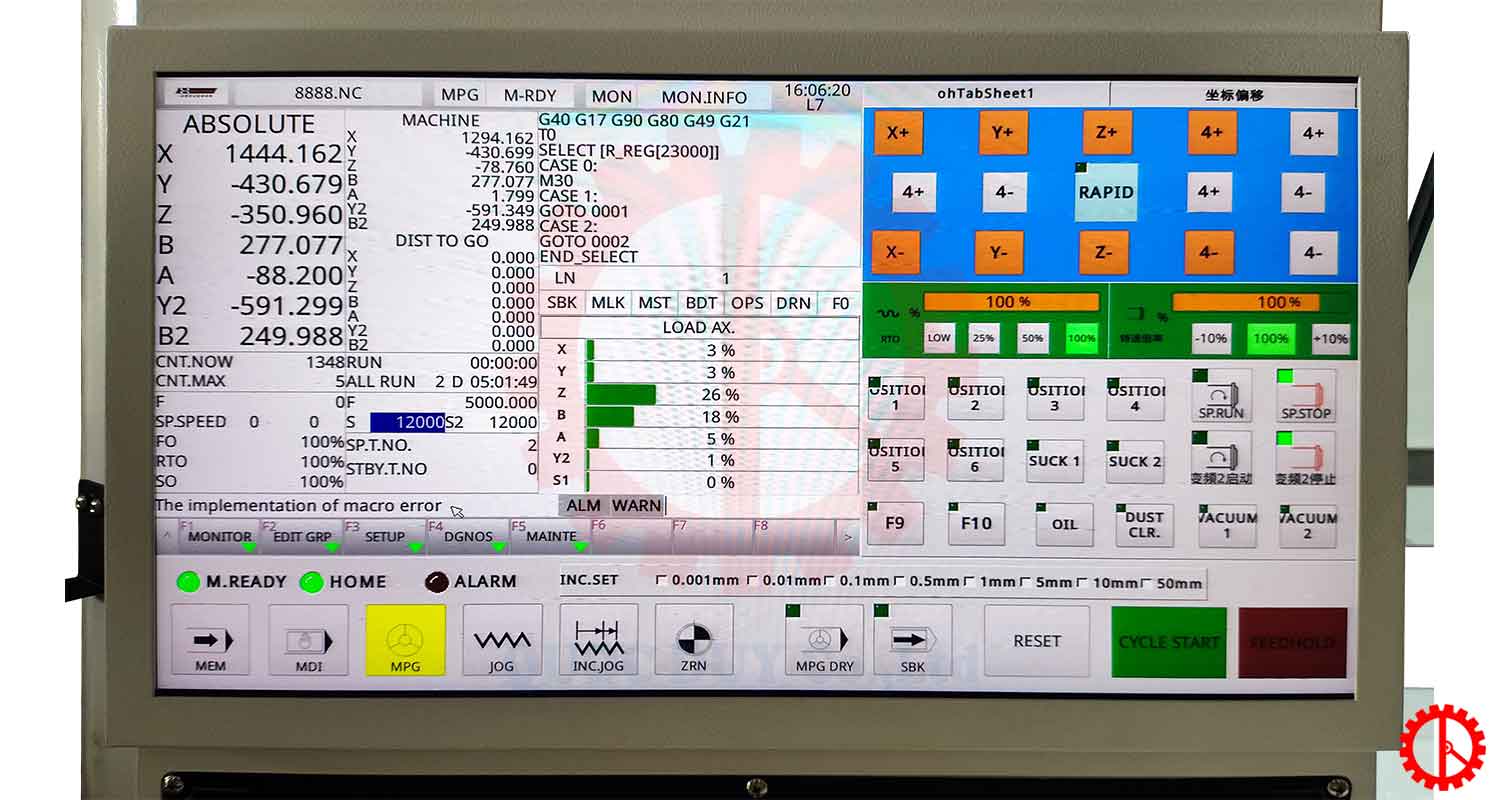Start spindle with SP.RUN

1221,396
